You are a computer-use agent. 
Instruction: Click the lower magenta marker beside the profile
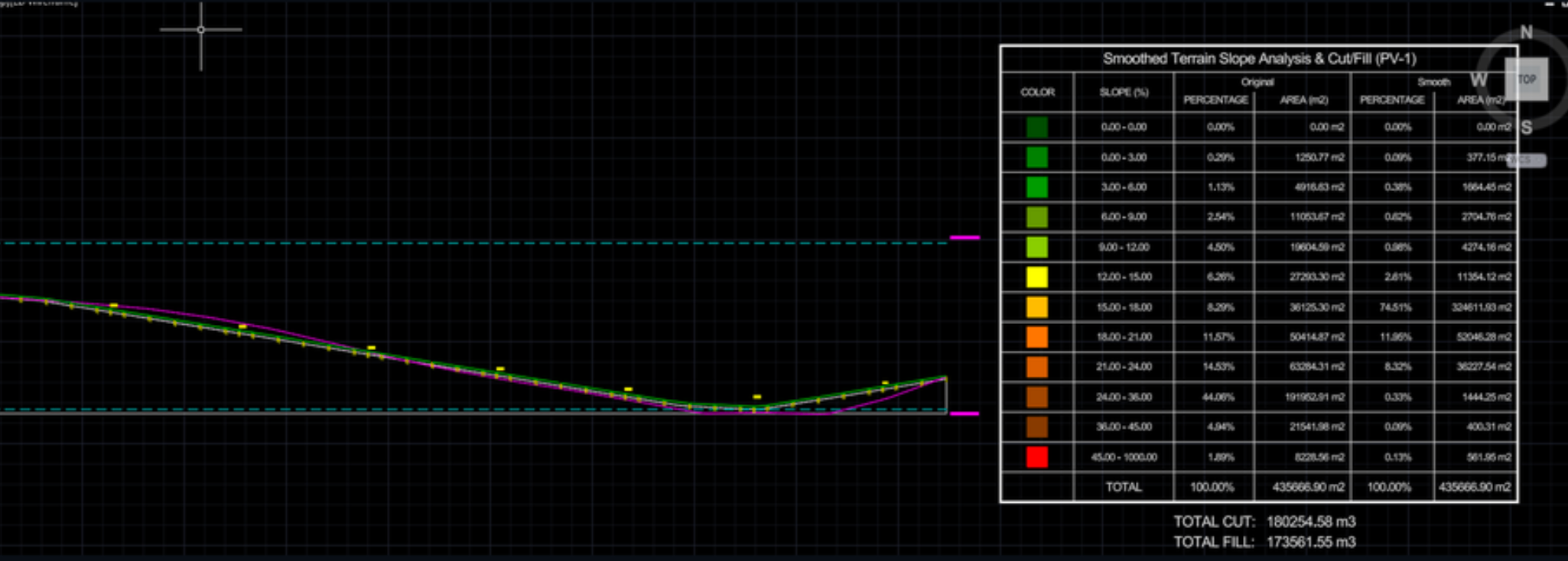(x=965, y=413)
